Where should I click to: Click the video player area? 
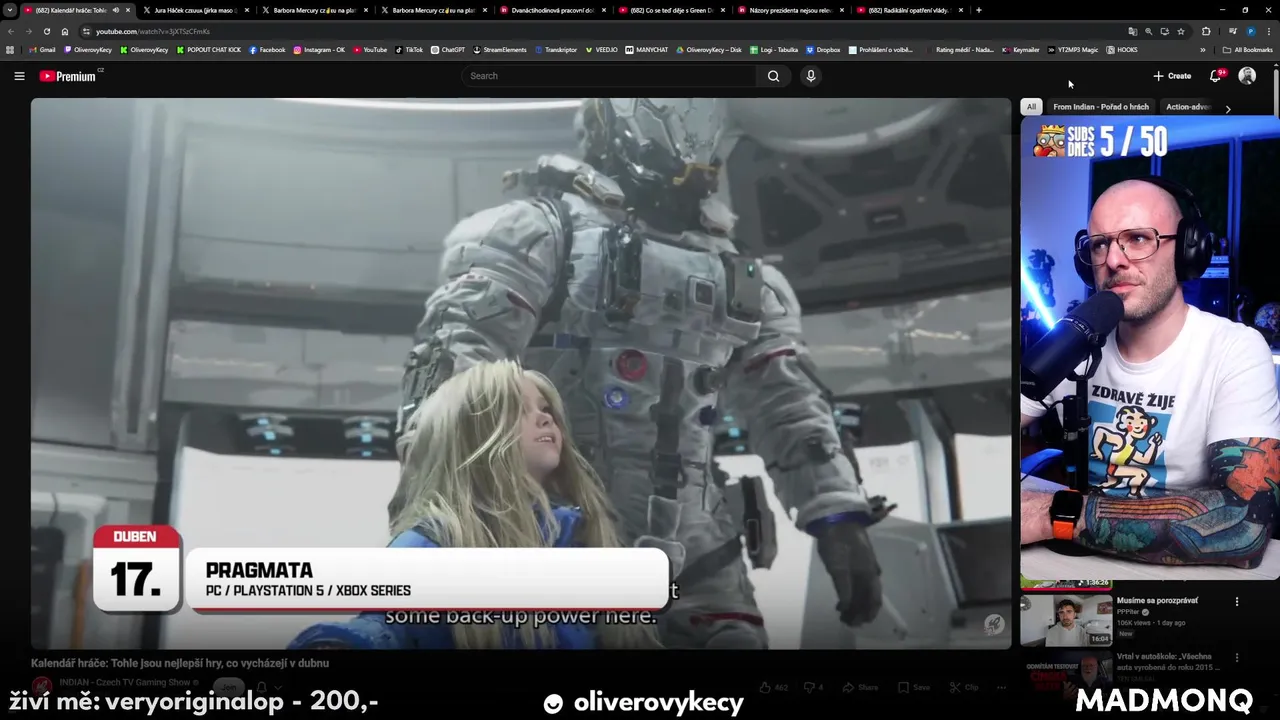tap(521, 373)
